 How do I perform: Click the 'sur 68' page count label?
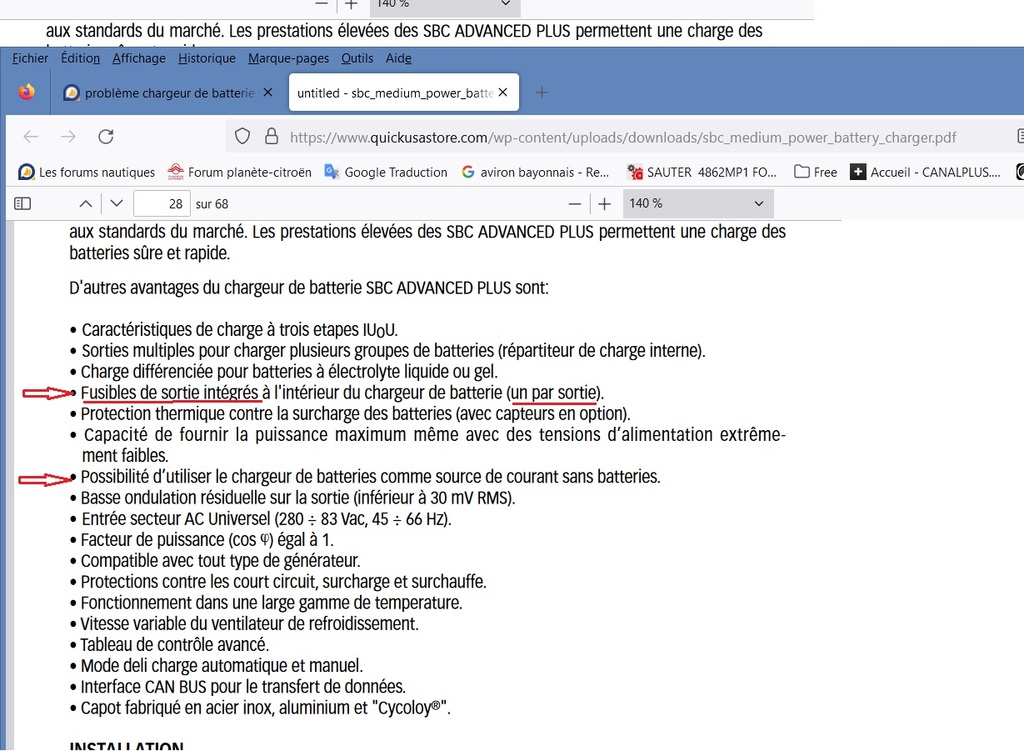[212, 204]
